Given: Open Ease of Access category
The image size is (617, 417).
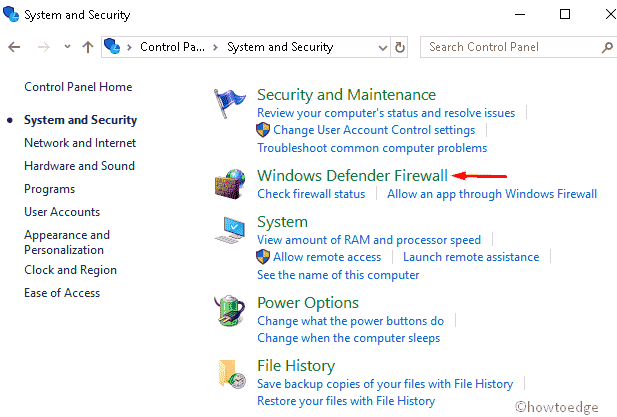Looking at the screenshot, I should [x=62, y=293].
